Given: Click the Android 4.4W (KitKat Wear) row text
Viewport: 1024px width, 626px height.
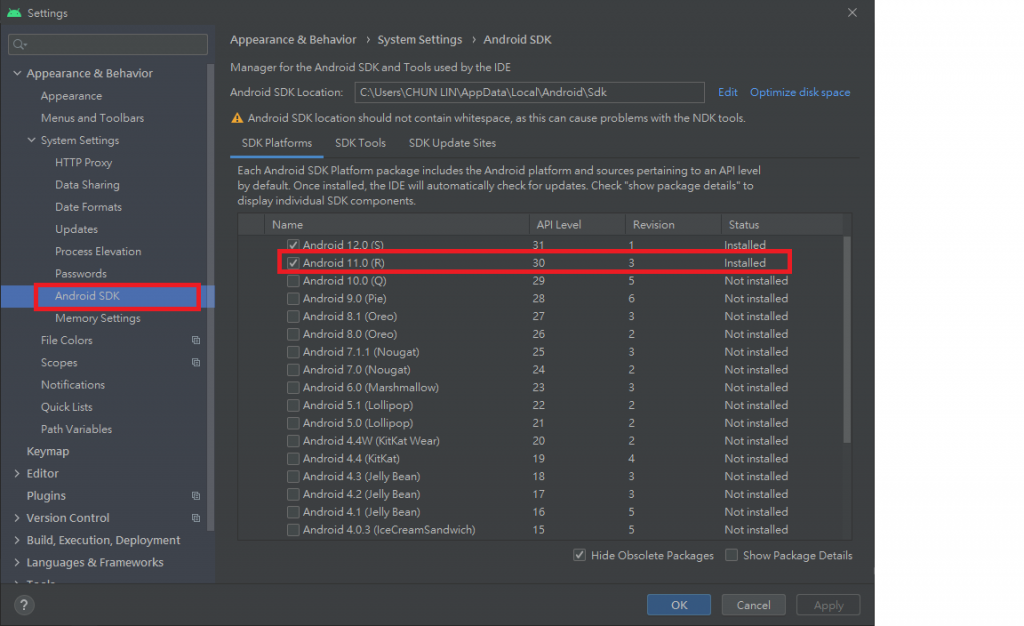Looking at the screenshot, I should point(371,441).
